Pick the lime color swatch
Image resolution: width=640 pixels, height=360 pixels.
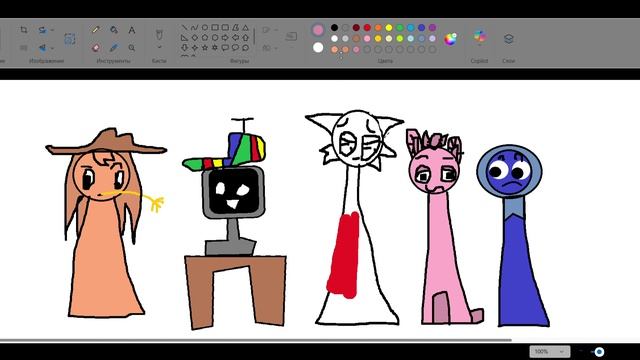[400, 39]
